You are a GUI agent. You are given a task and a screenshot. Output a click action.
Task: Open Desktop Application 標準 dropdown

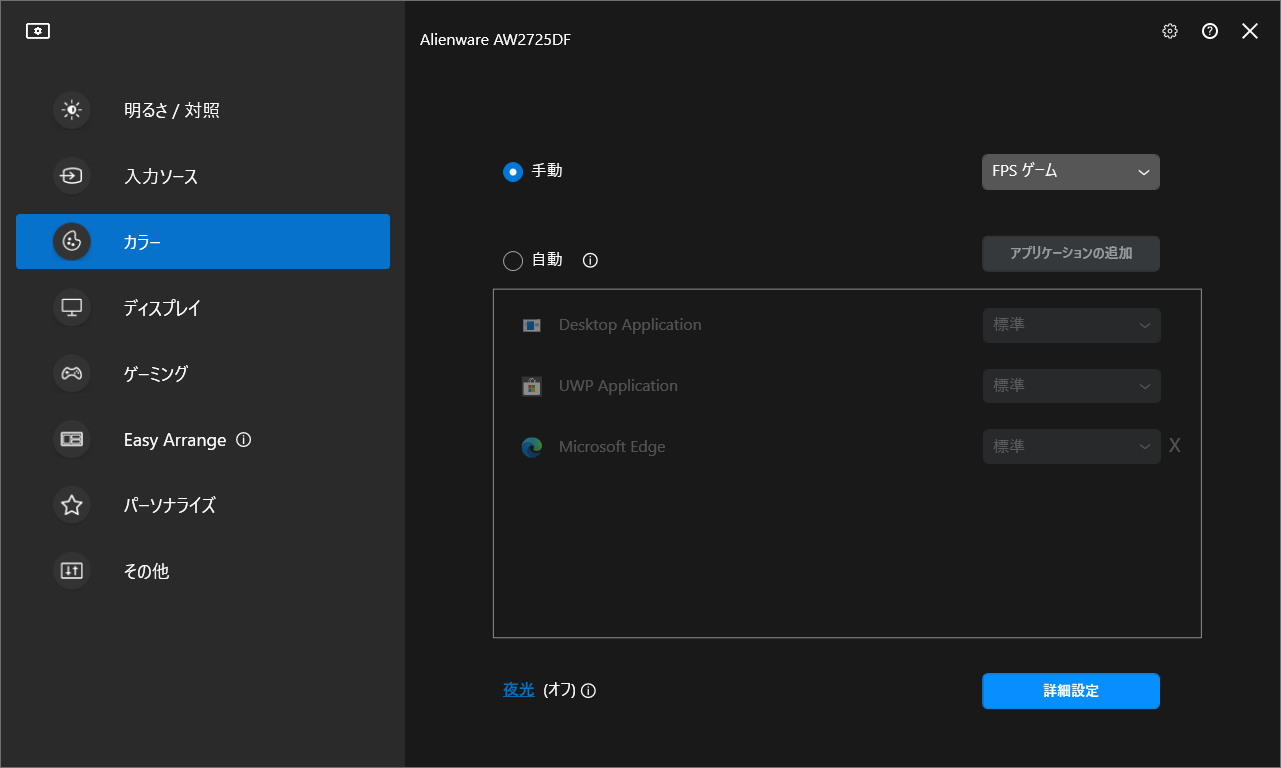(1072, 325)
